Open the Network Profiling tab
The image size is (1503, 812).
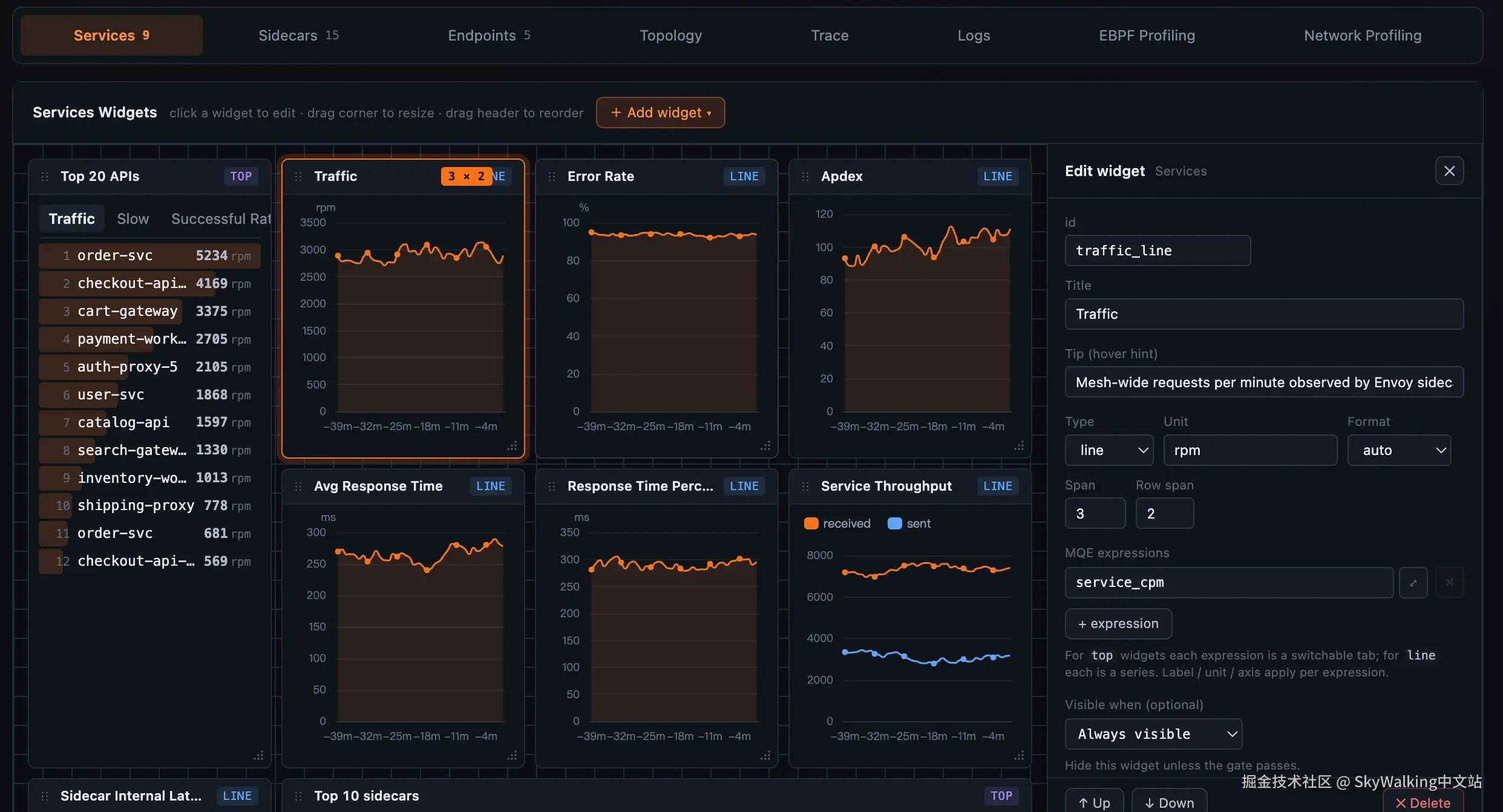pos(1363,35)
